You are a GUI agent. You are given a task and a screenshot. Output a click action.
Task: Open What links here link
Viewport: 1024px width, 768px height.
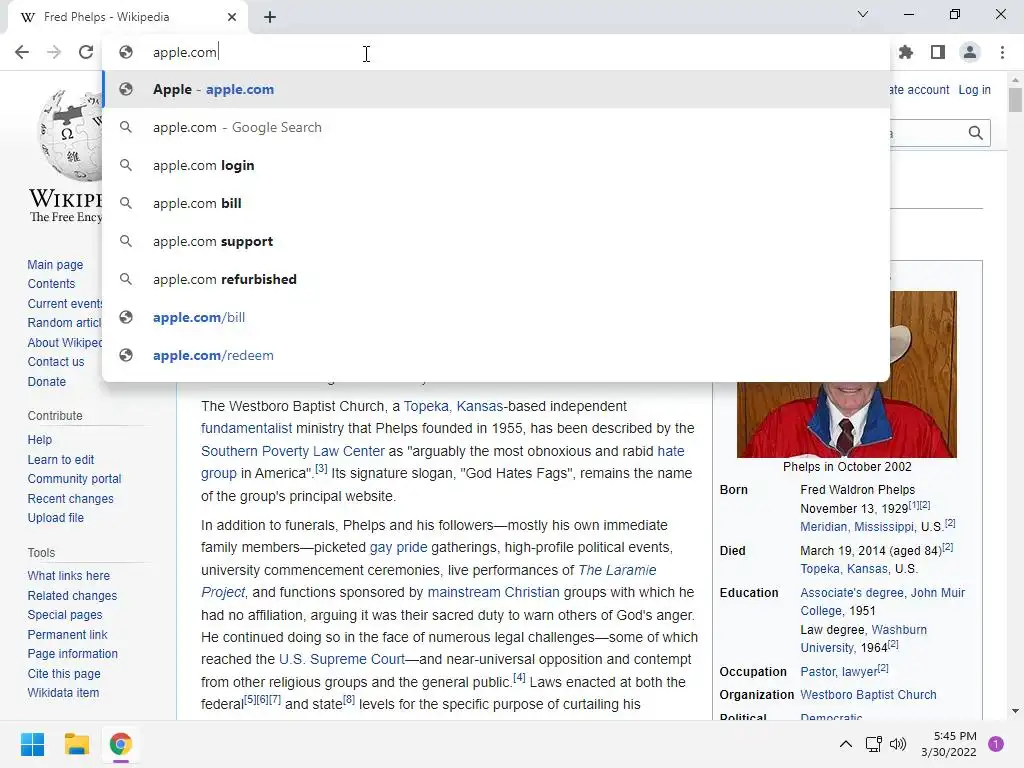(69, 575)
